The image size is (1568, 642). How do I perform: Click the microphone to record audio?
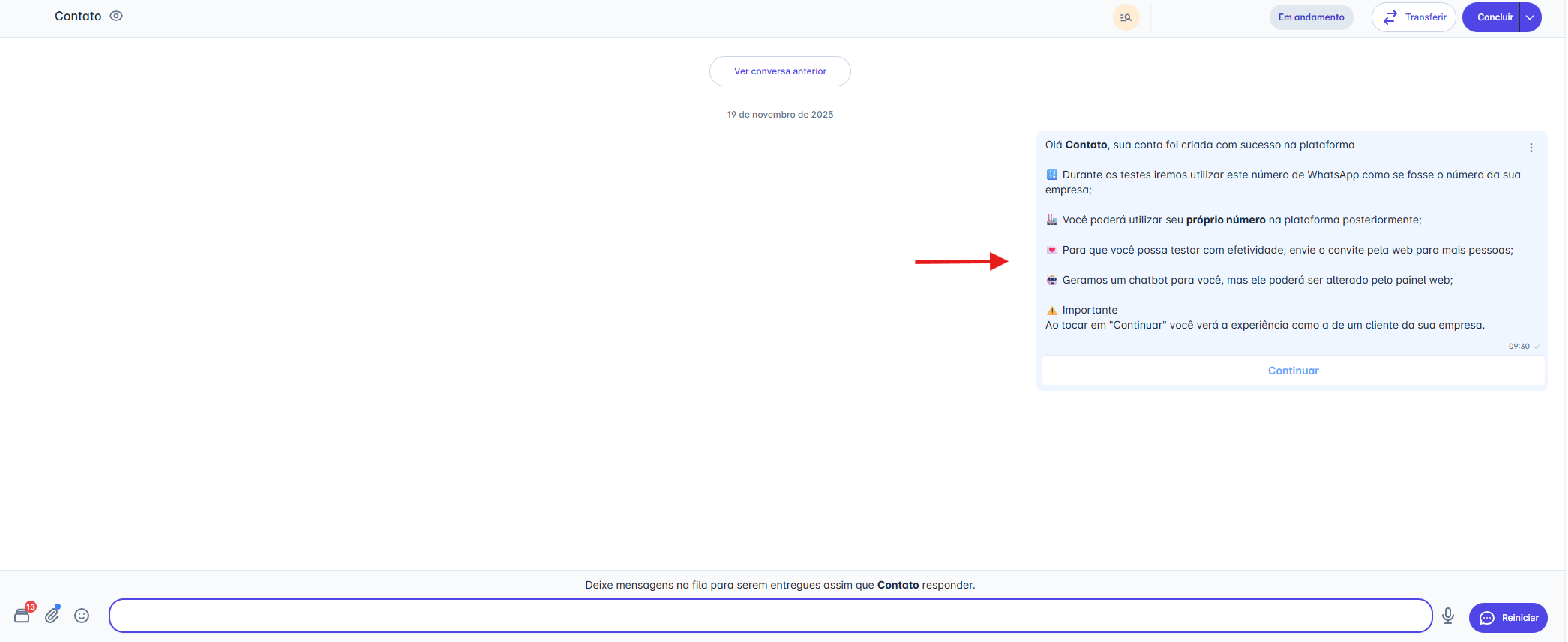coord(1448,616)
